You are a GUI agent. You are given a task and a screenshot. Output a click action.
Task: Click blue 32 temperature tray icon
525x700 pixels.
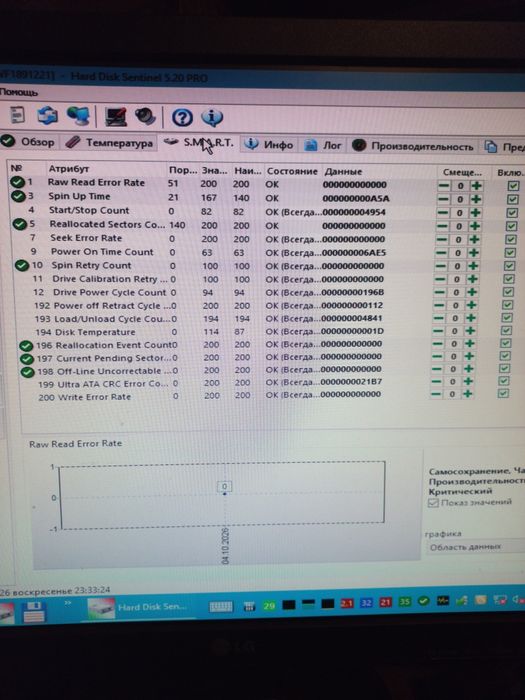(x=366, y=603)
